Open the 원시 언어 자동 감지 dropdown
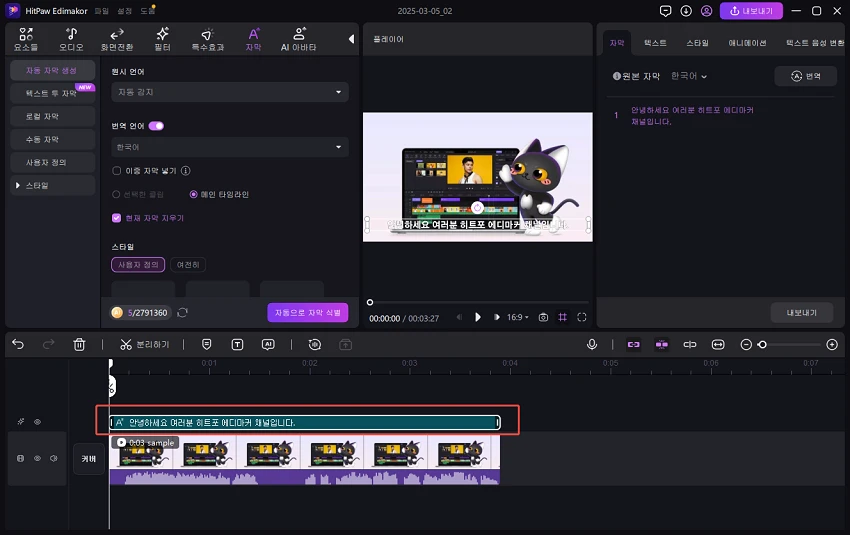 tap(230, 92)
